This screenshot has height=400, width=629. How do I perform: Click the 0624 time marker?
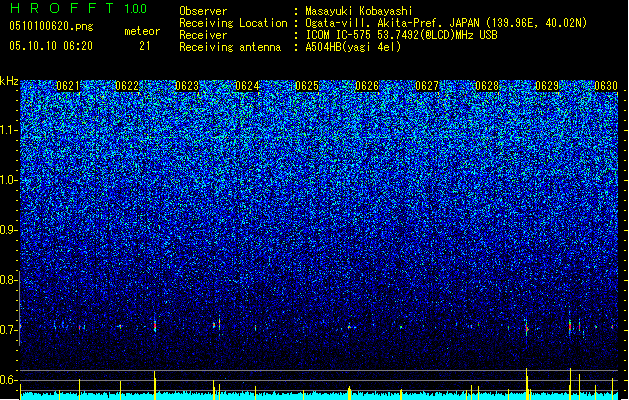tap(247, 86)
